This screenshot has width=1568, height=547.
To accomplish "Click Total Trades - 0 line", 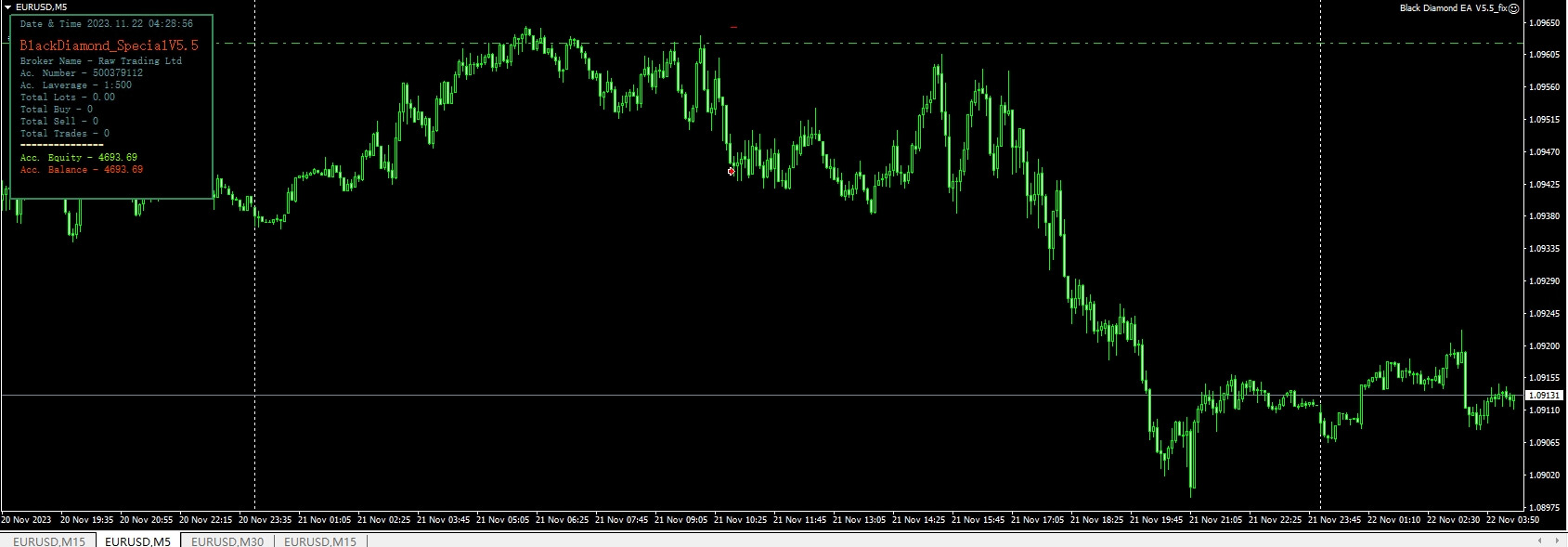I will (x=65, y=134).
